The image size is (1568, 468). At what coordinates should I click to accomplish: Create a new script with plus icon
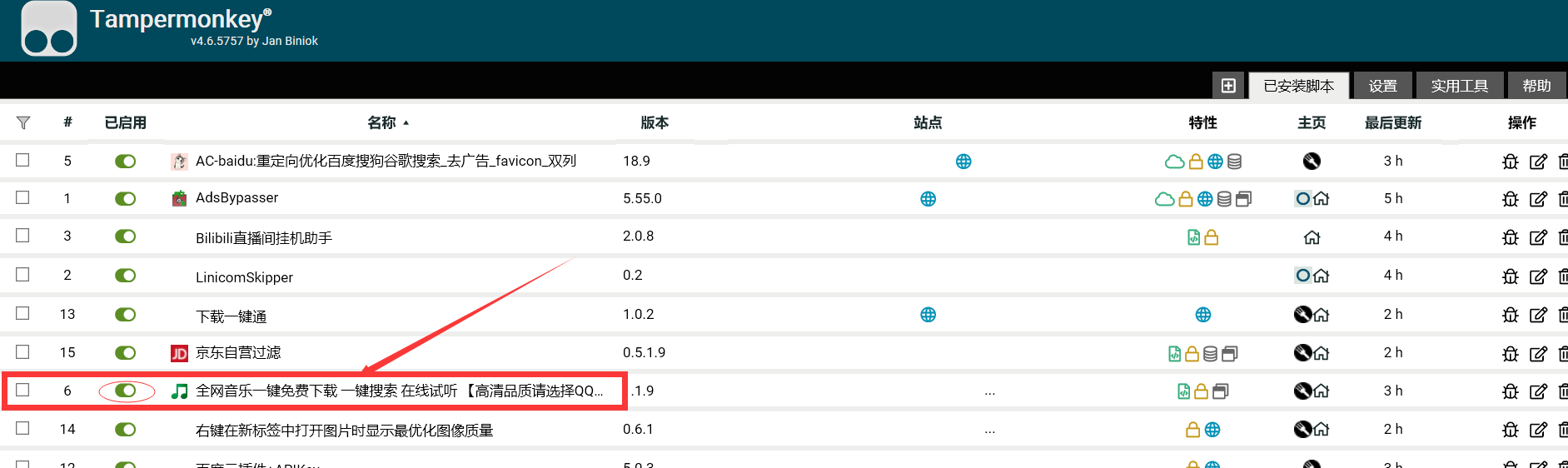point(1228,86)
